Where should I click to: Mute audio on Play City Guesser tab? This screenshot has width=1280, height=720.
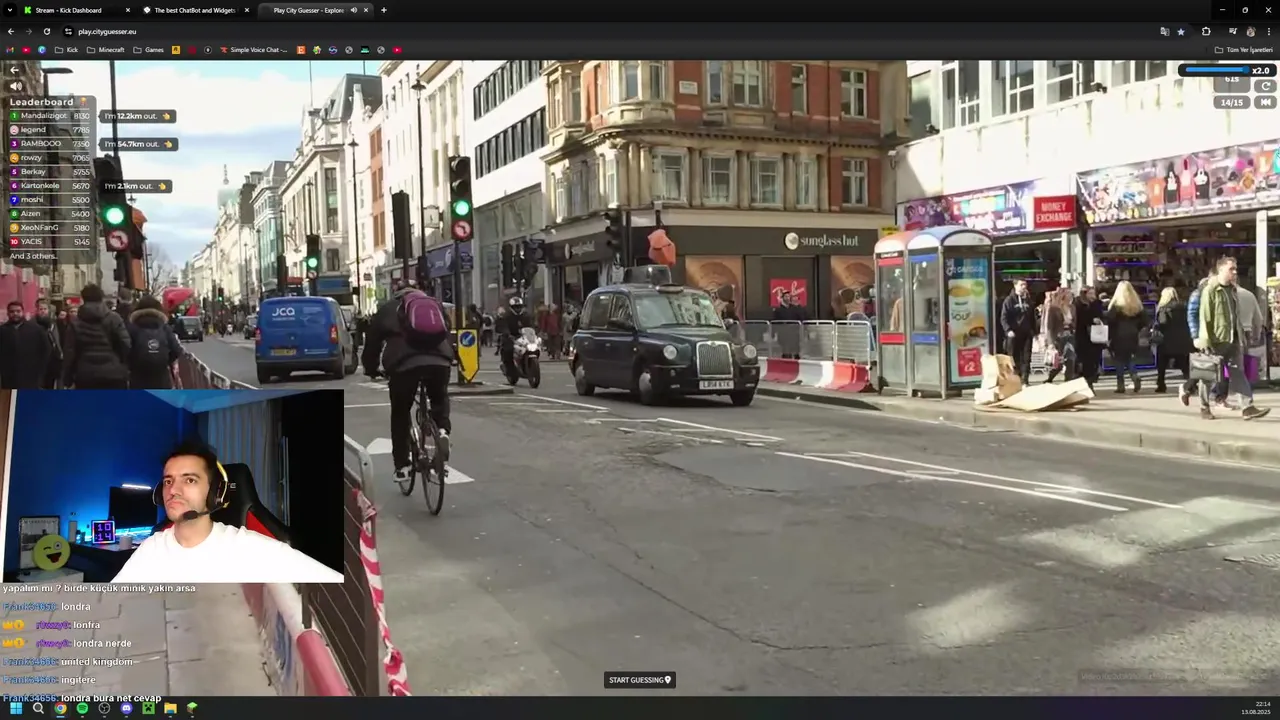click(353, 10)
